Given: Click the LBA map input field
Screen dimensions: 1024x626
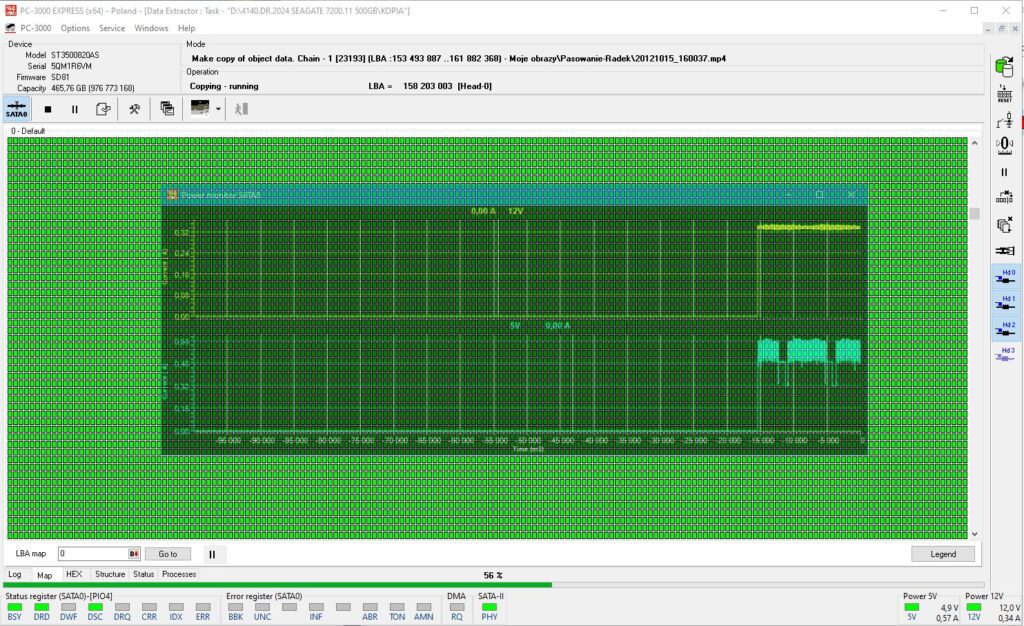Looking at the screenshot, I should (x=90, y=554).
